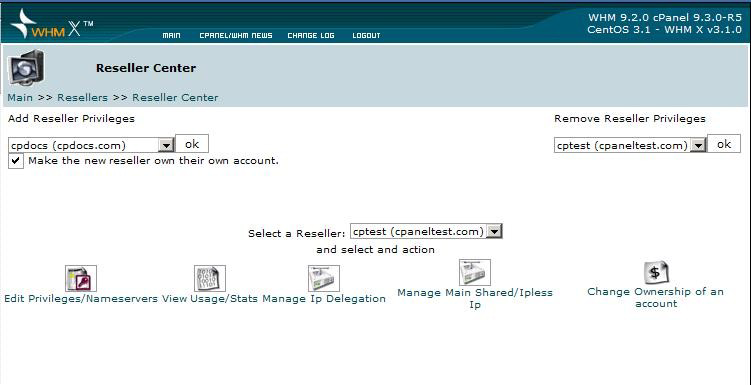Open the Change Log menu item
This screenshot has height=385, width=751.
(x=311, y=35)
